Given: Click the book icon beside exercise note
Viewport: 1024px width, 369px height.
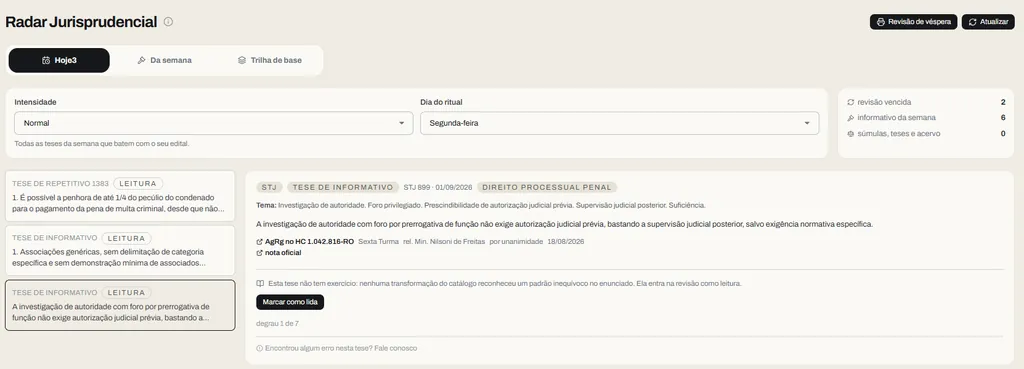Looking at the screenshot, I should click(x=260, y=283).
